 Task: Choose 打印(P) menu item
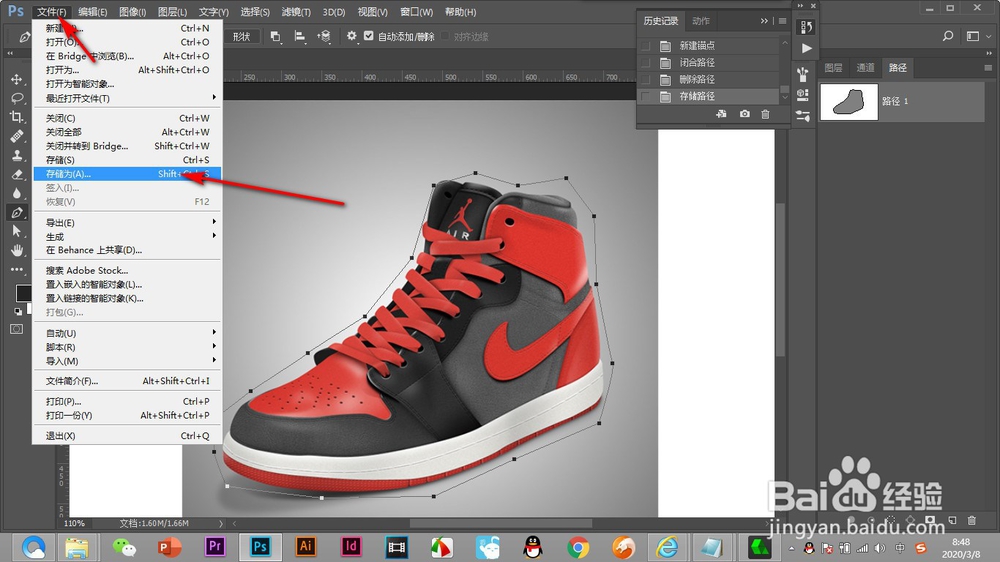pos(127,401)
